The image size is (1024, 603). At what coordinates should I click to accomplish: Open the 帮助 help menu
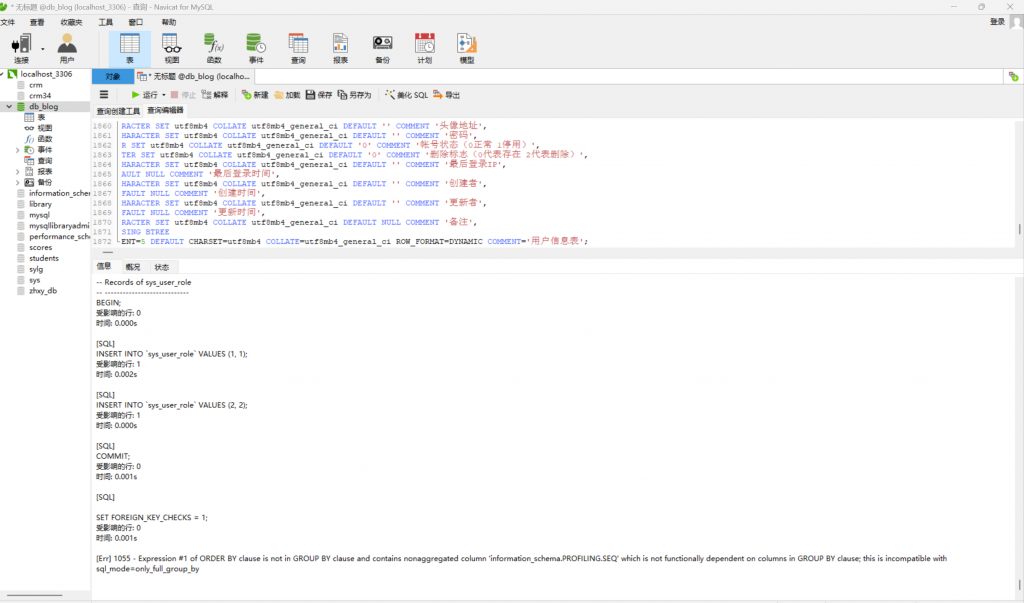coord(168,22)
